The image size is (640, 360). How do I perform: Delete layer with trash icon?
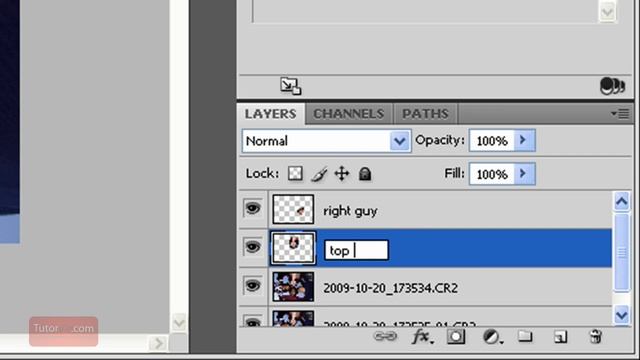596,337
